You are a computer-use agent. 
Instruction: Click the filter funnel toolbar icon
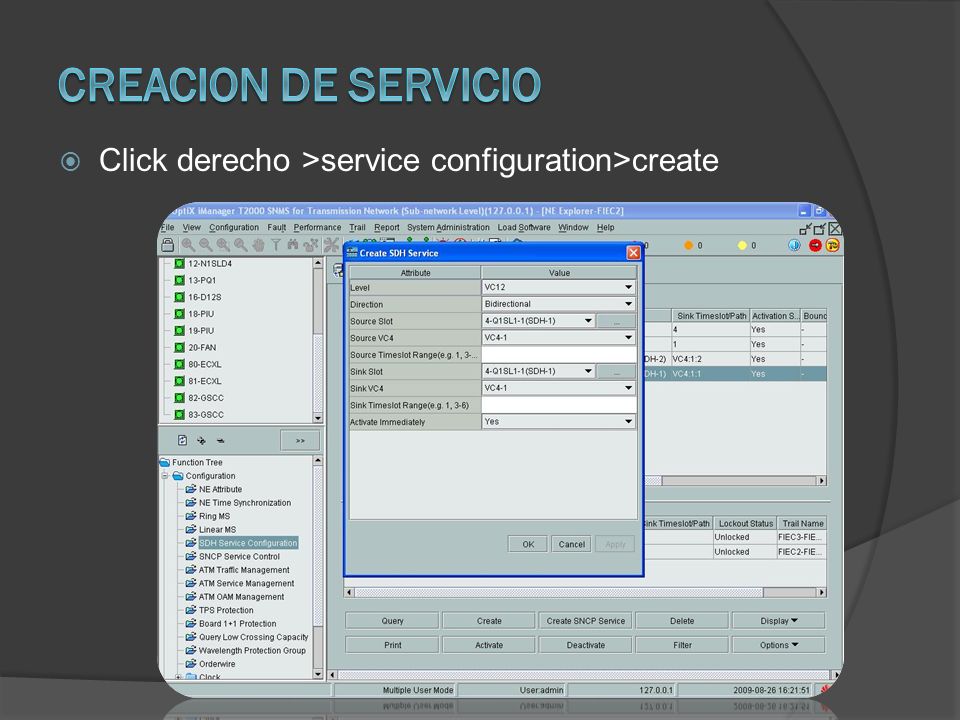click(x=276, y=245)
